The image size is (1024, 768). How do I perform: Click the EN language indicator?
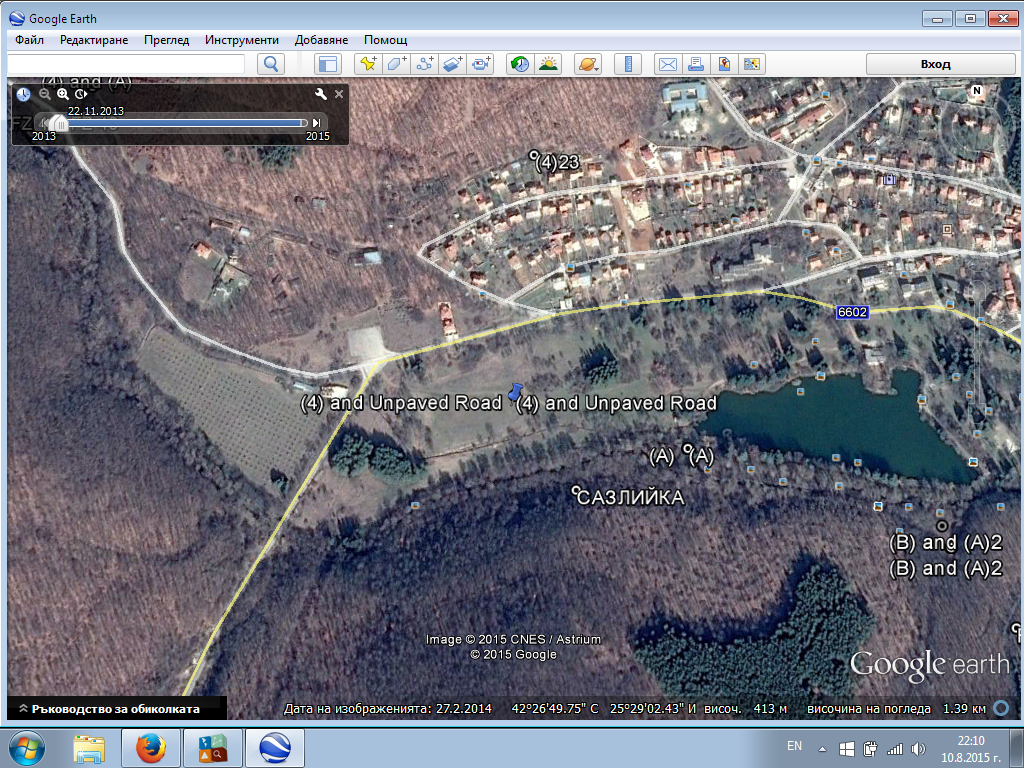[794, 746]
